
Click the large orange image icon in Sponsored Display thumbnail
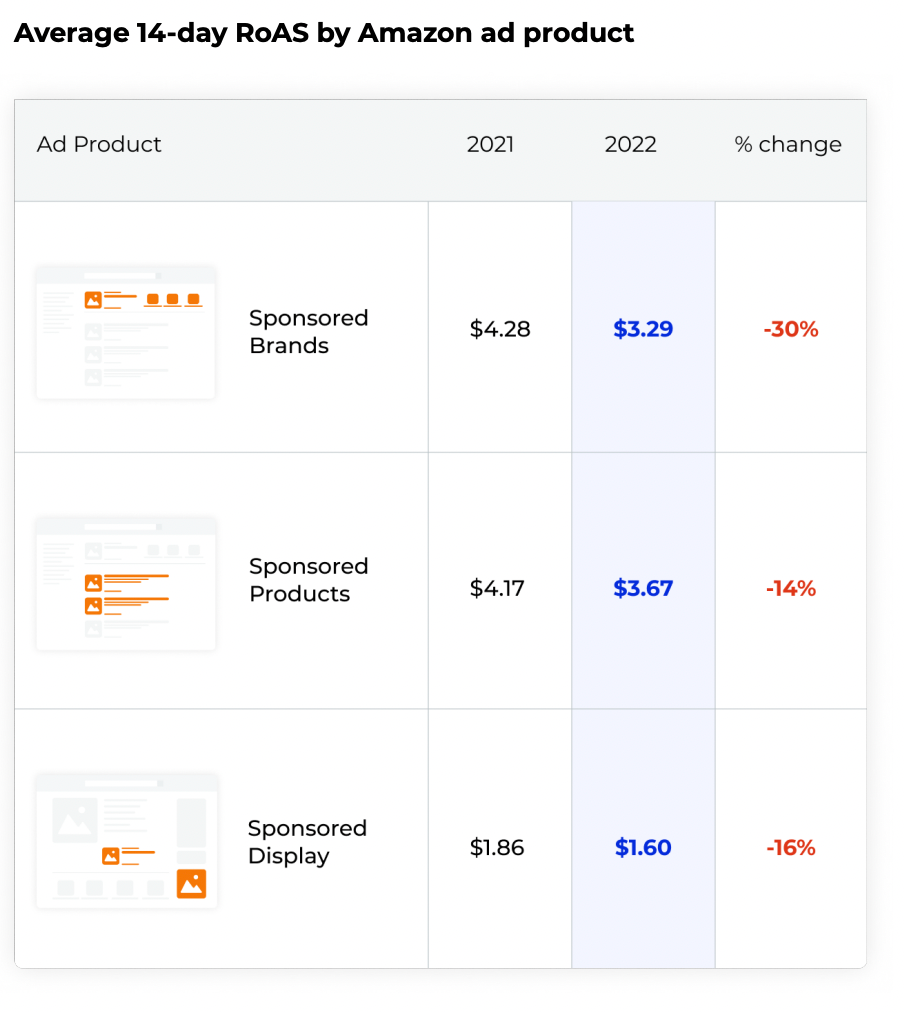tap(192, 884)
